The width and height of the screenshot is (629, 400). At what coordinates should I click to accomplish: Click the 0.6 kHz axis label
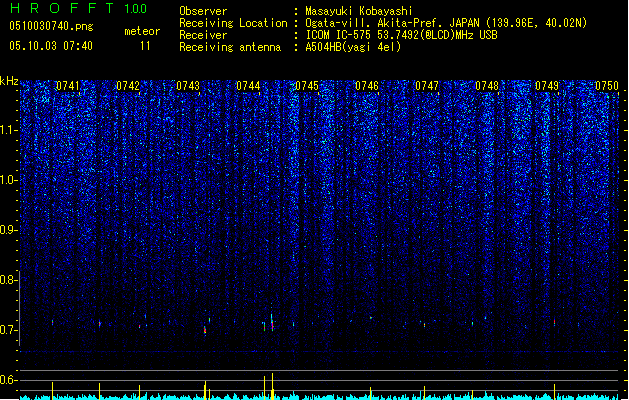pyautogui.click(x=8, y=380)
